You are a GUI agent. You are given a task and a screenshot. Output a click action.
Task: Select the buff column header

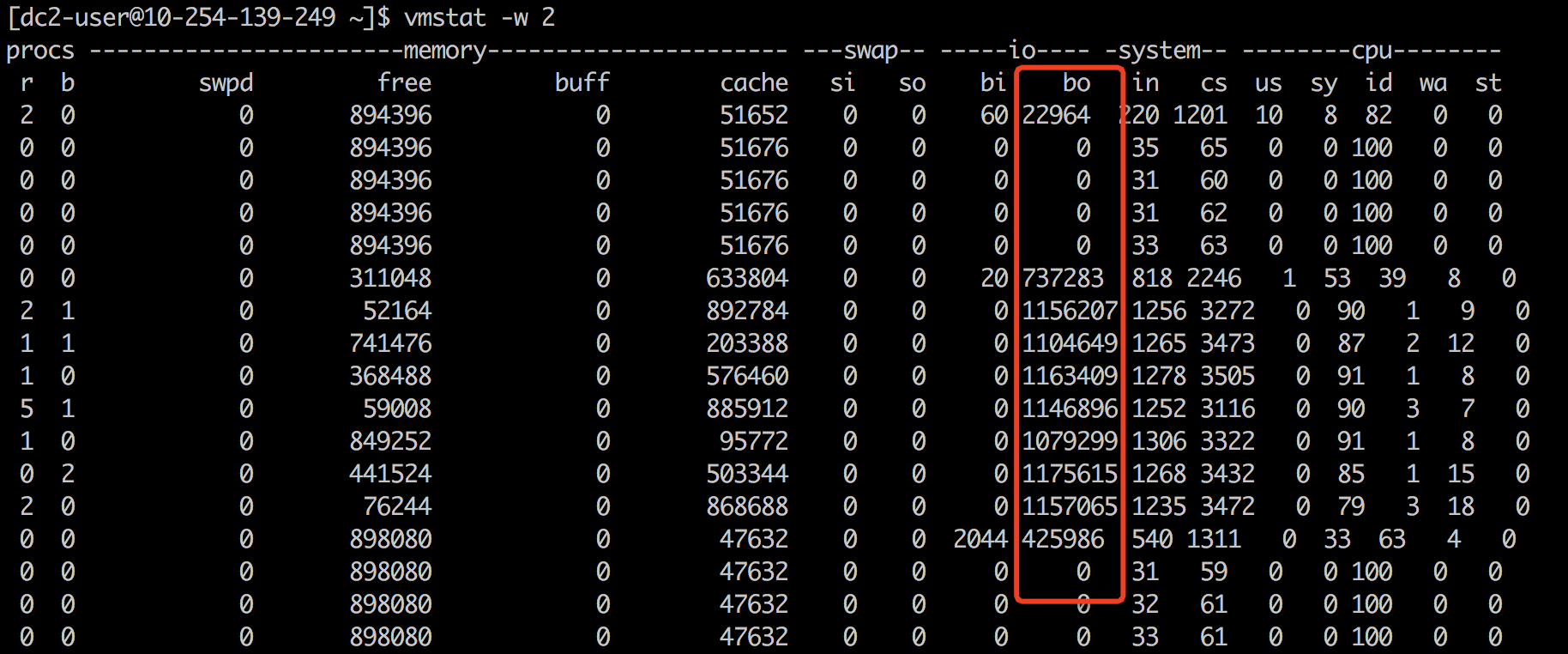(582, 82)
